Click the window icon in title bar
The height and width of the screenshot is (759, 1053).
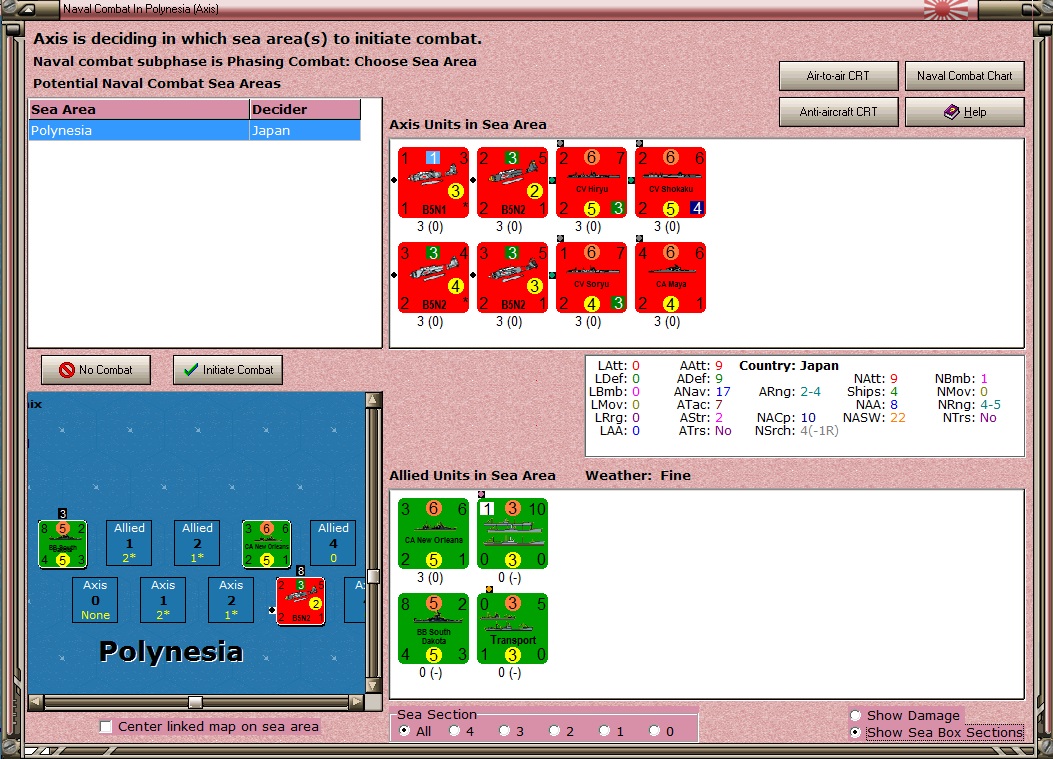pyautogui.click(x=27, y=9)
